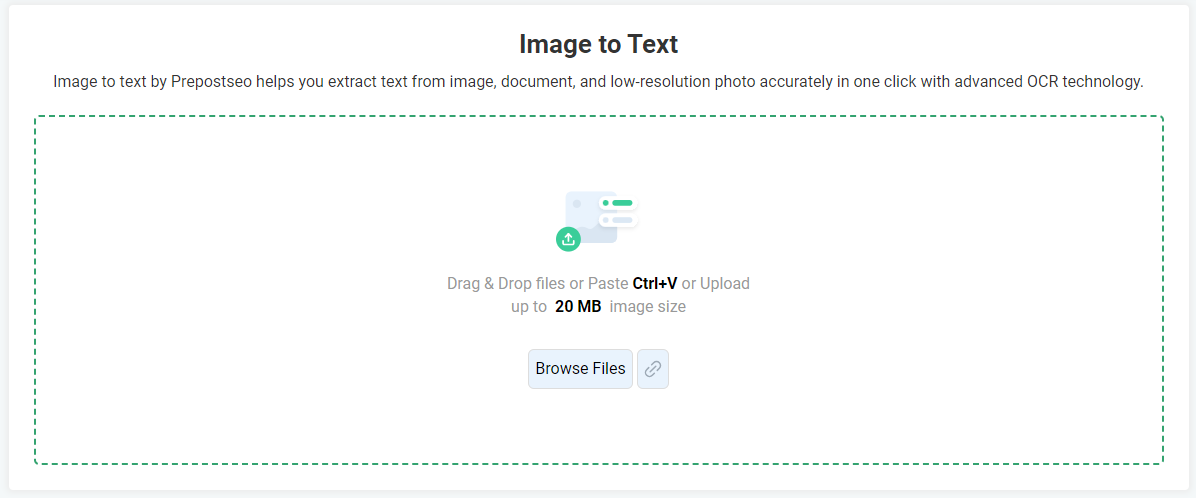This screenshot has width=1196, height=498.
Task: Click the bold 20 MB size label
Action: pyautogui.click(x=578, y=307)
